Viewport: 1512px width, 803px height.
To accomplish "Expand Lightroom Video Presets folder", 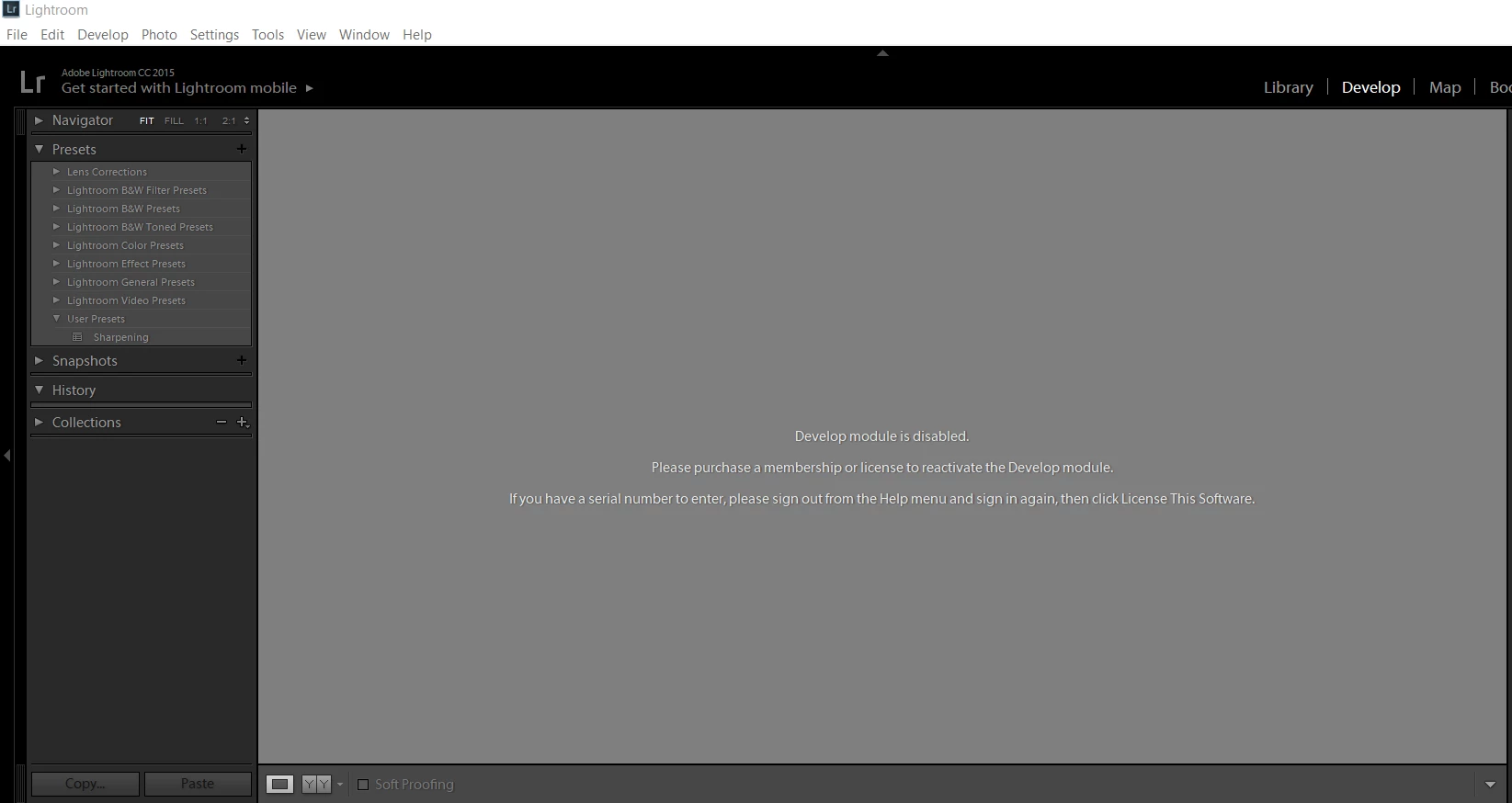I will (x=57, y=300).
